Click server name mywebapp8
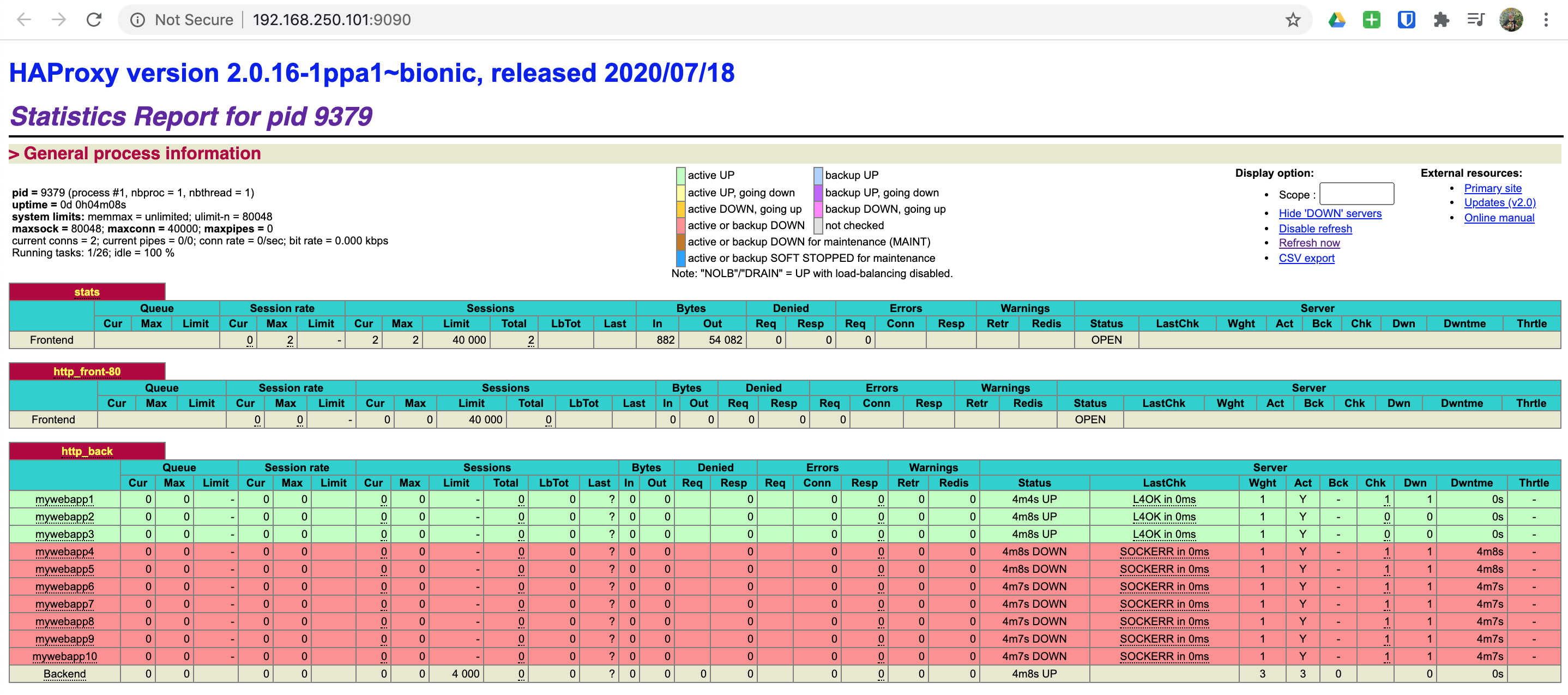This screenshot has width=1568, height=695. (64, 622)
